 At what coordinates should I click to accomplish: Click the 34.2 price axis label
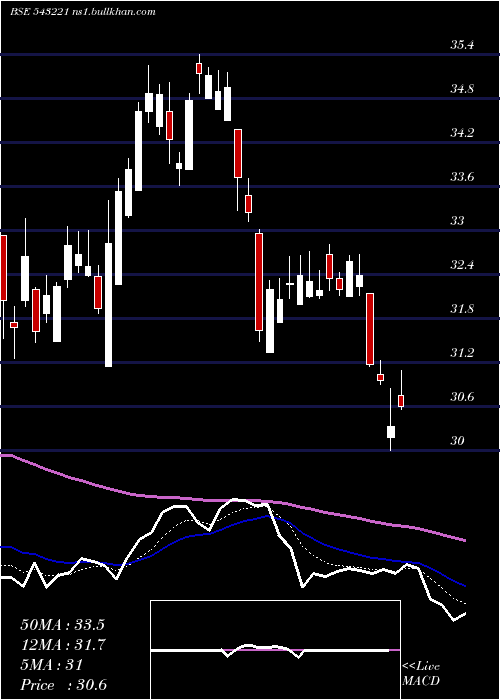point(462,133)
